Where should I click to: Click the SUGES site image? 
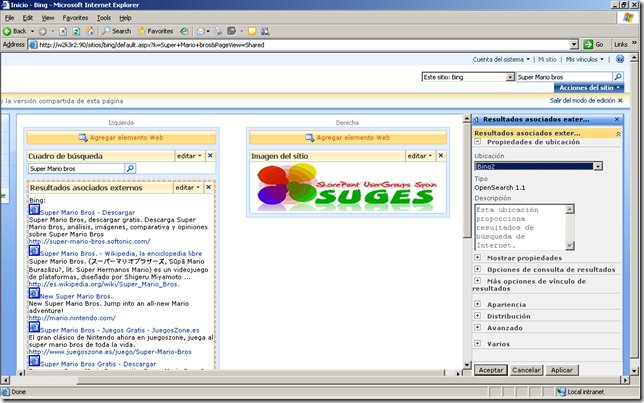point(347,188)
